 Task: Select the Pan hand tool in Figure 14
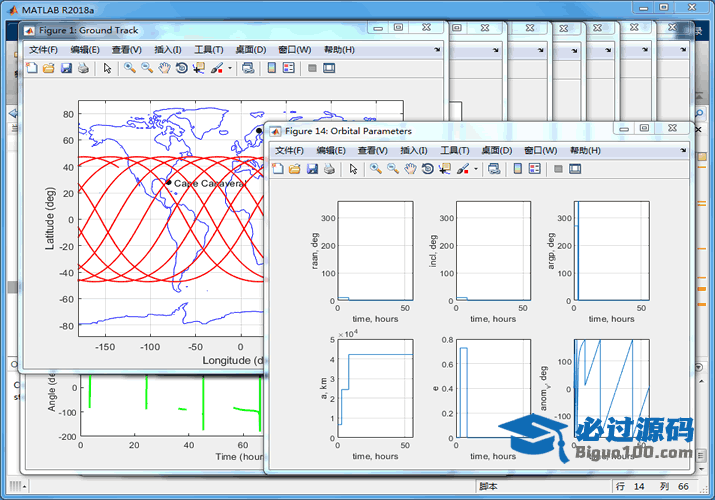(410, 169)
